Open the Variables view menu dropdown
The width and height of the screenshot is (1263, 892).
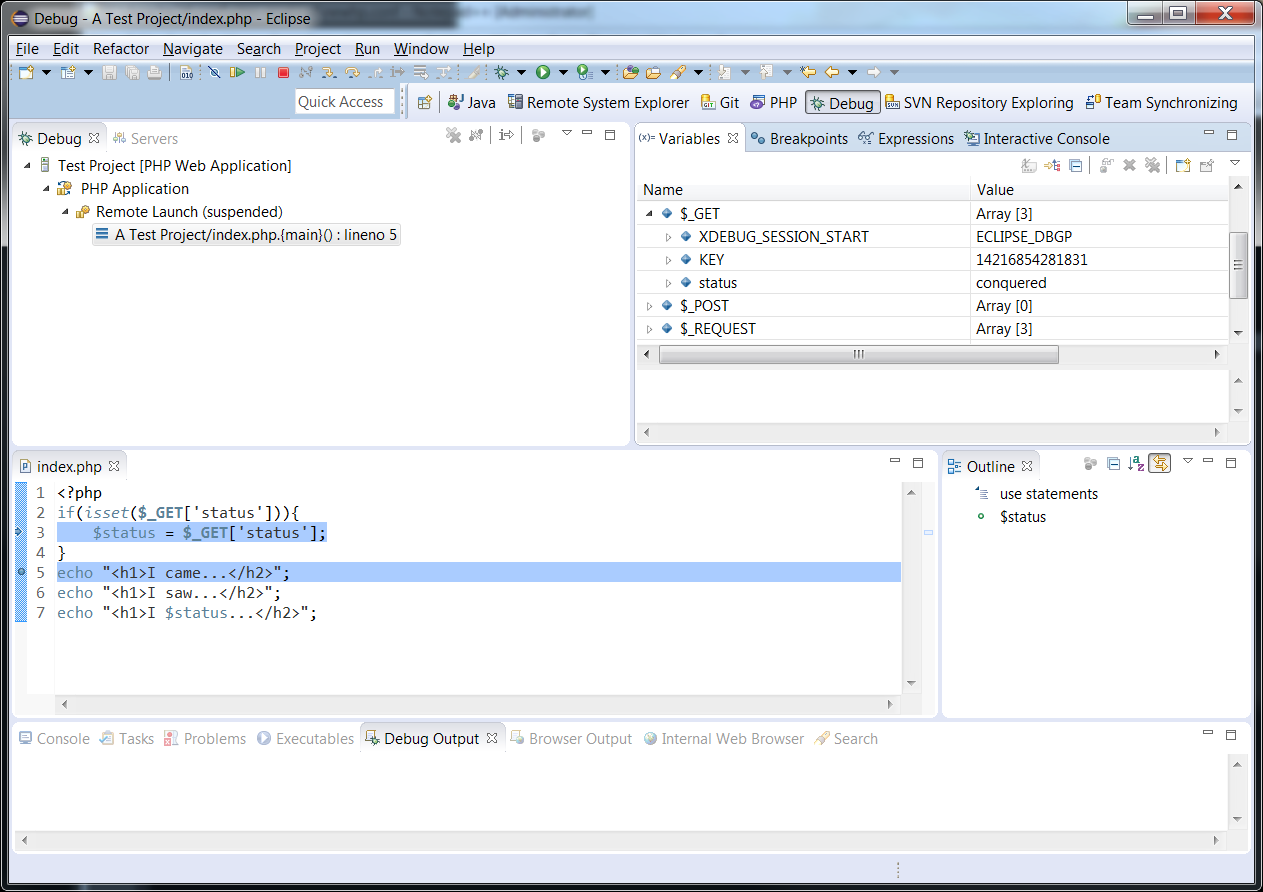(1235, 163)
